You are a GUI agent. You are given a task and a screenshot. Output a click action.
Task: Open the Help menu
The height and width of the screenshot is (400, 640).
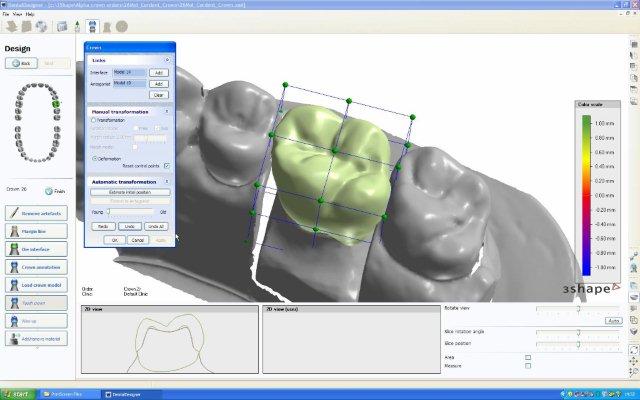tap(31, 15)
